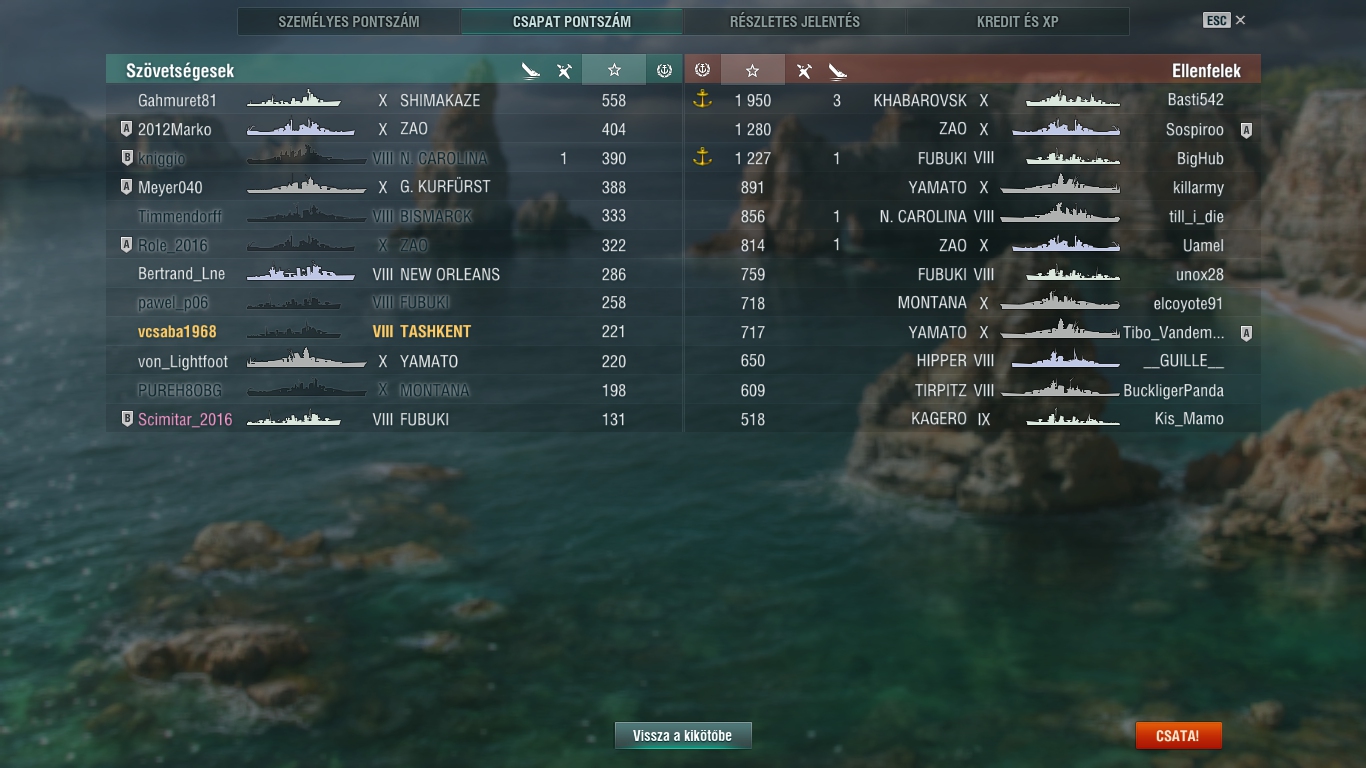Sort enemies by aircraft shot down icon
The image size is (1366, 768).
[804, 70]
